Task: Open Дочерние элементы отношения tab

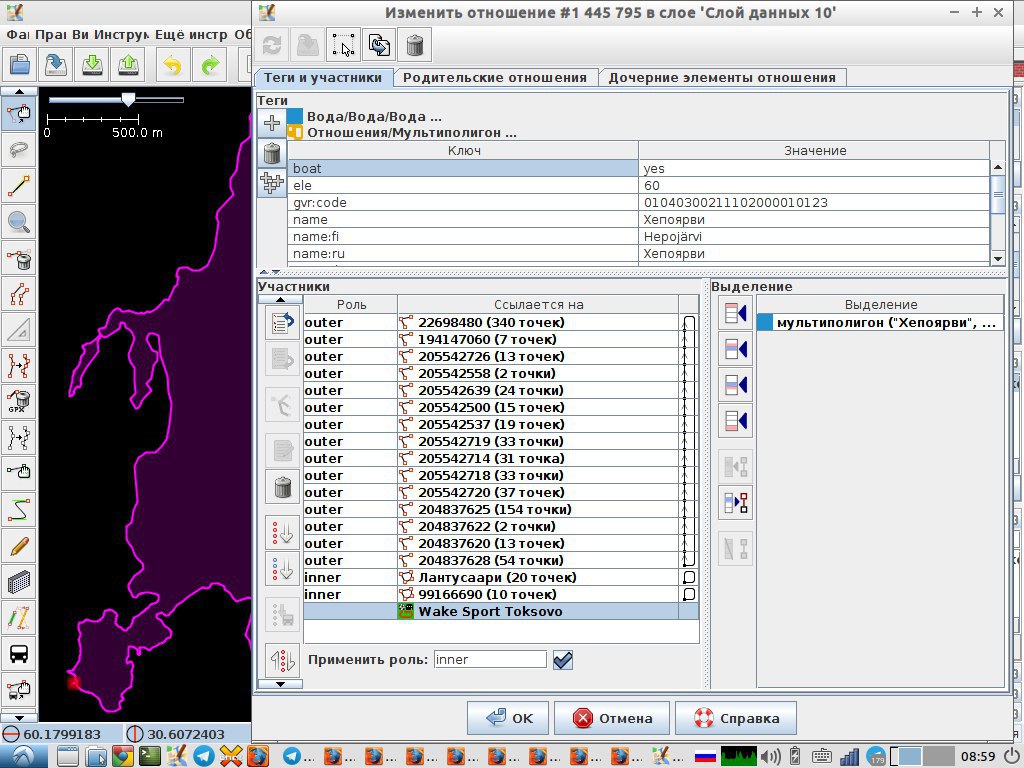Action: [x=722, y=78]
